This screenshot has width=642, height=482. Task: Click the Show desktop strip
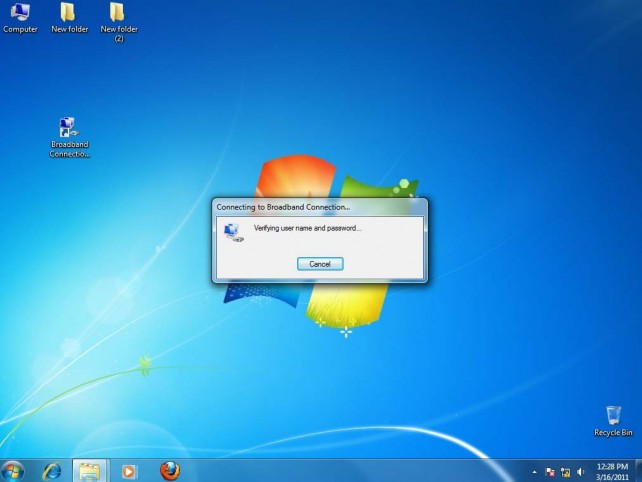point(638,471)
